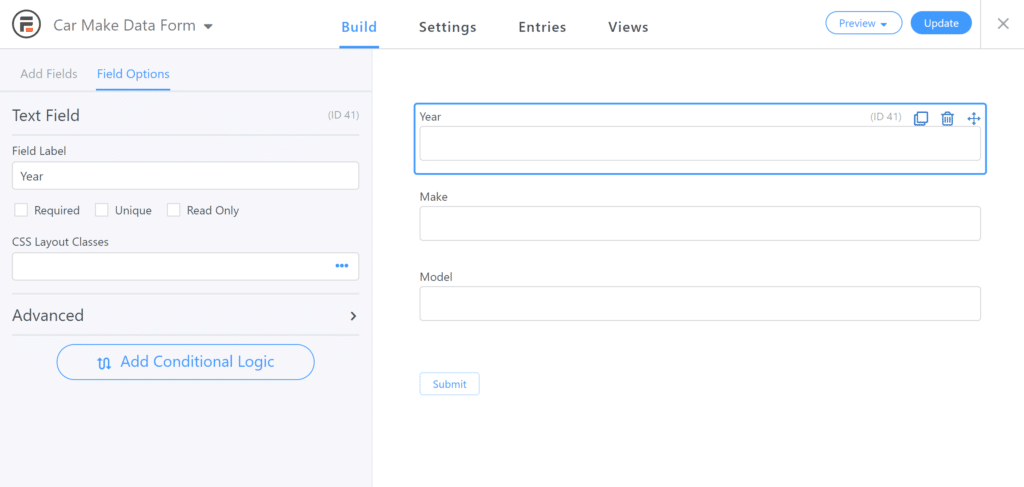Switch to the Settings tab
Viewport: 1024px width, 487px height.
point(447,27)
